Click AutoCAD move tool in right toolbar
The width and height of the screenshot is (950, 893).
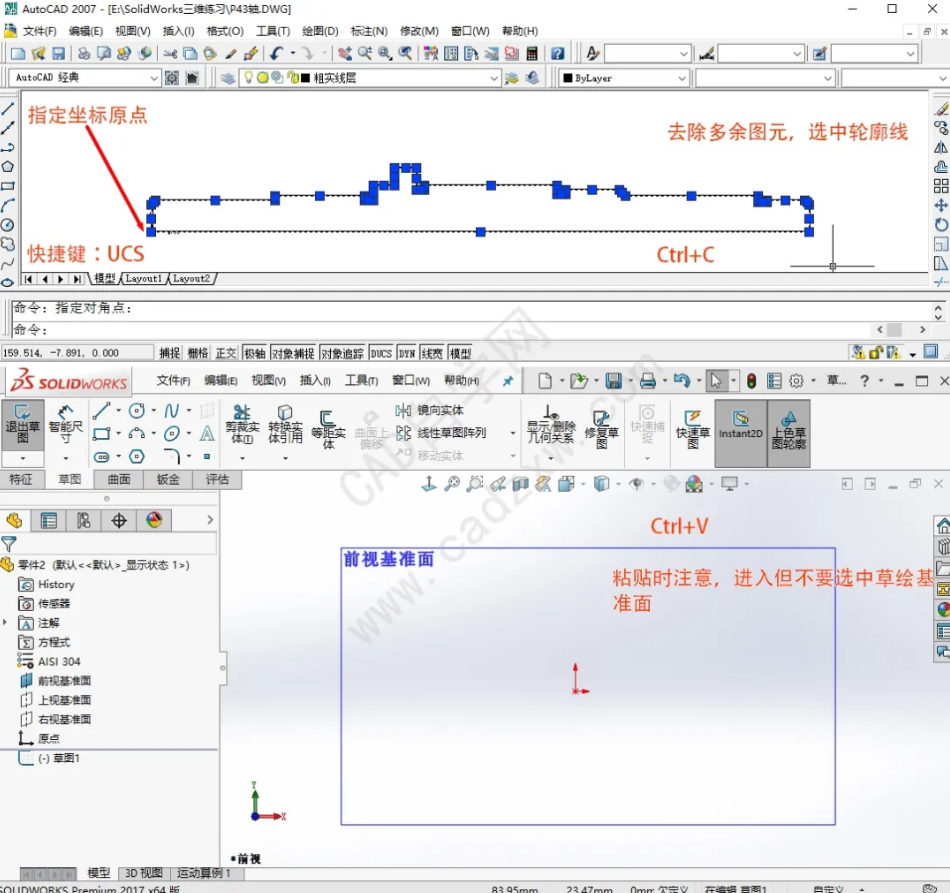941,205
